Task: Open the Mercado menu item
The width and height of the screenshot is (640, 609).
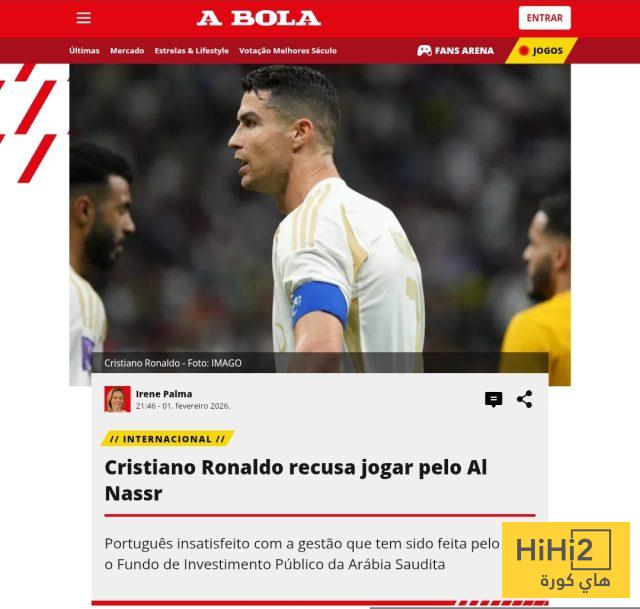Action: tap(127, 51)
